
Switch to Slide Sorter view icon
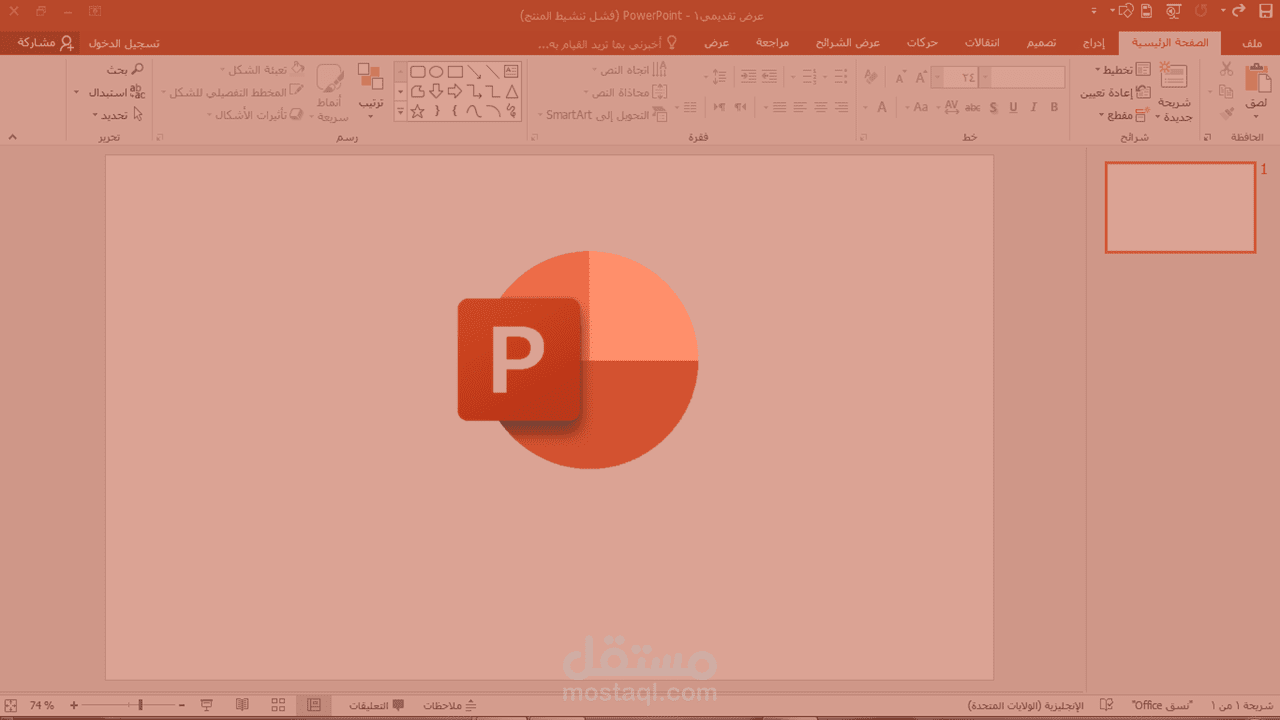[x=278, y=705]
